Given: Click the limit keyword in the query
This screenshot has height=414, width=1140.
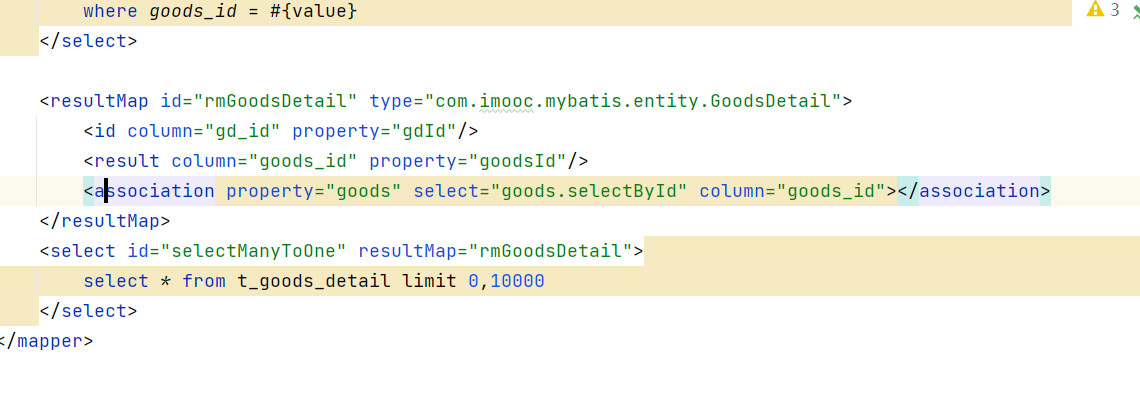Looking at the screenshot, I should pyautogui.click(x=430, y=281).
